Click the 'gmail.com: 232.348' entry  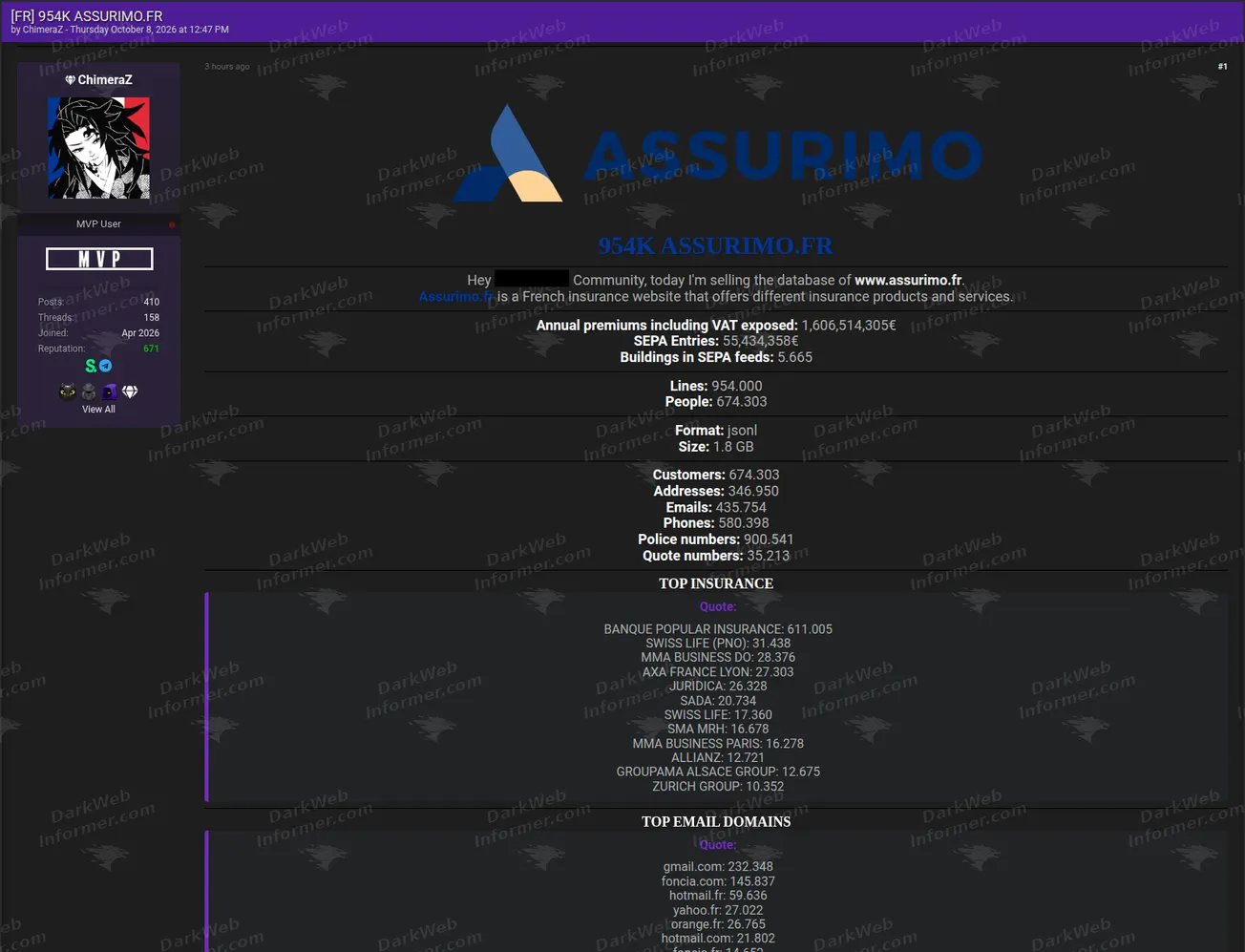tap(718, 867)
